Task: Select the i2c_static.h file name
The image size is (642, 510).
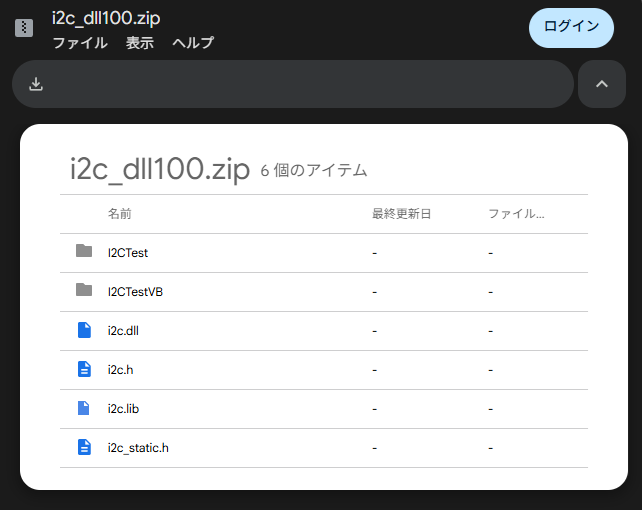Action: 138,448
